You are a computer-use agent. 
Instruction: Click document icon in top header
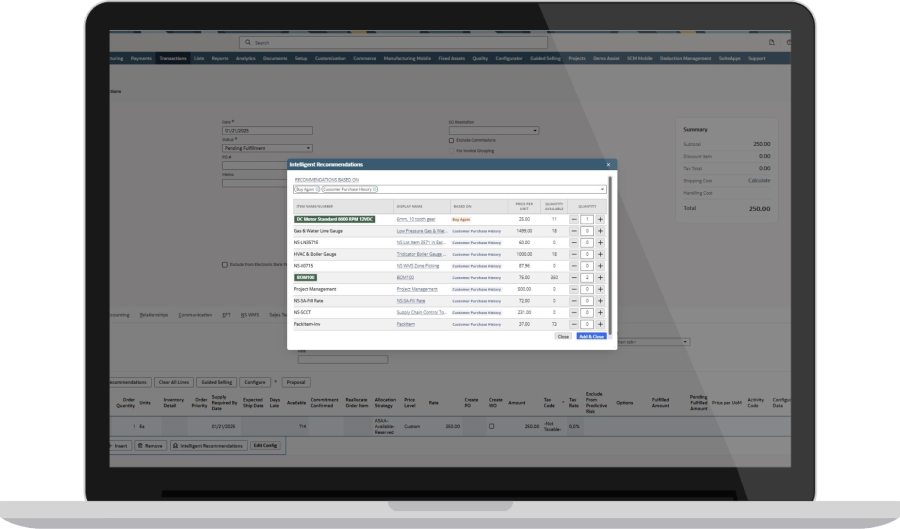(x=771, y=42)
